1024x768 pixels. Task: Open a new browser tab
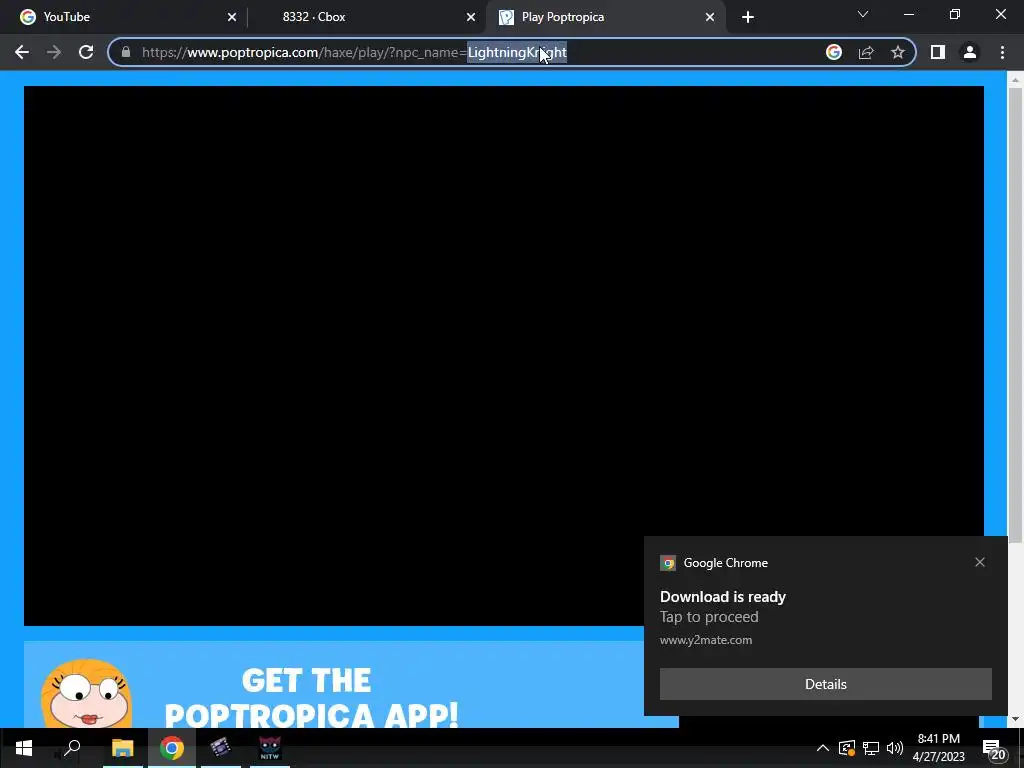click(x=748, y=17)
